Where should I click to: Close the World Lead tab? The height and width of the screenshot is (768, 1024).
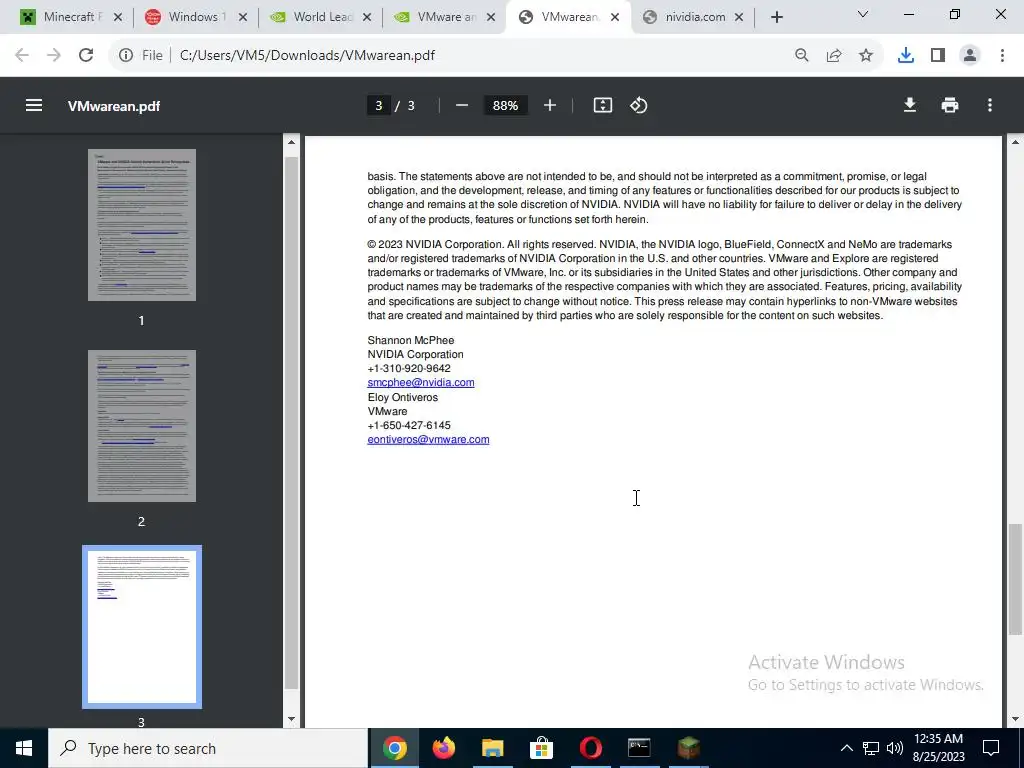[x=367, y=17]
